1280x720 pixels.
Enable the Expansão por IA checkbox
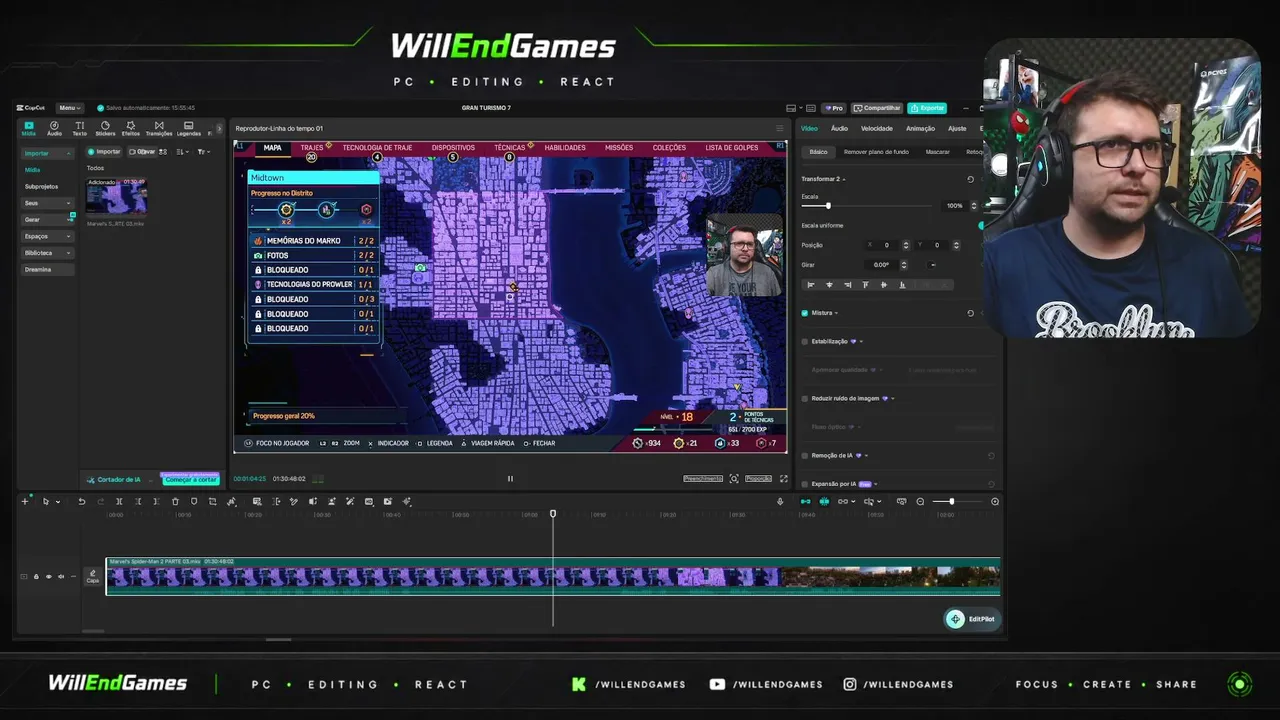805,484
